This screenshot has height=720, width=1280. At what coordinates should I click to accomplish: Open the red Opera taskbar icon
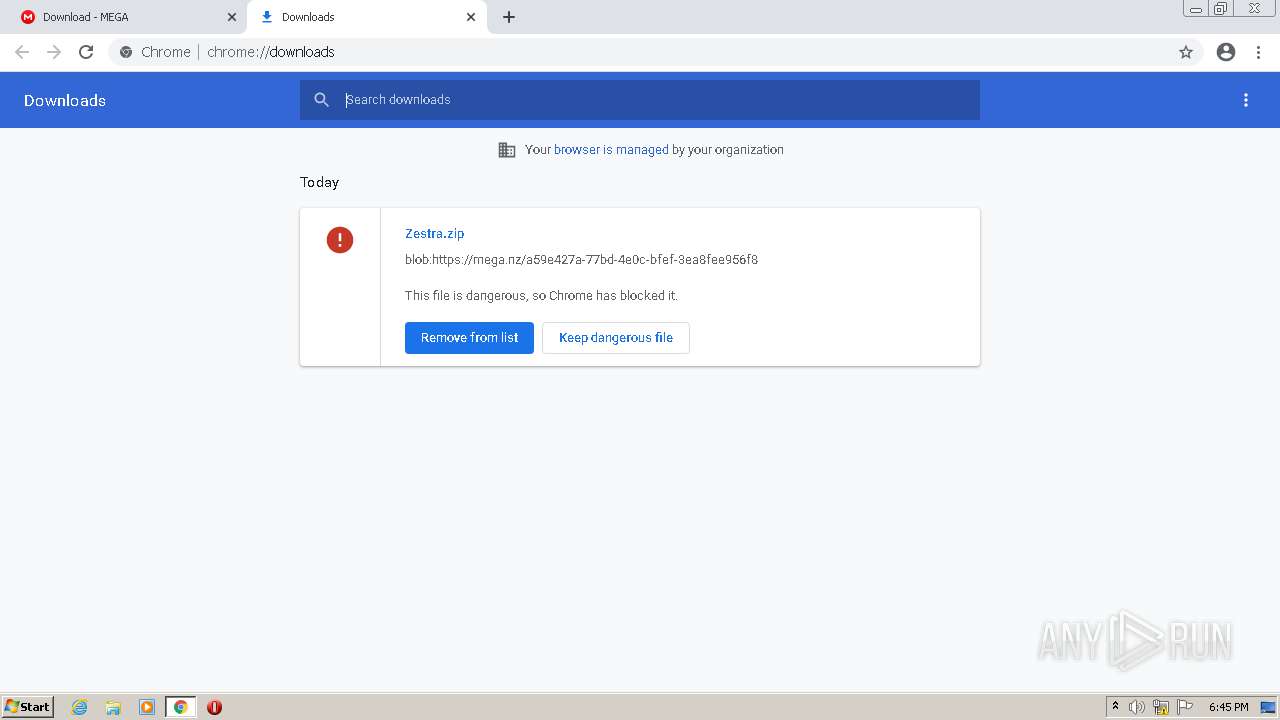coord(214,707)
